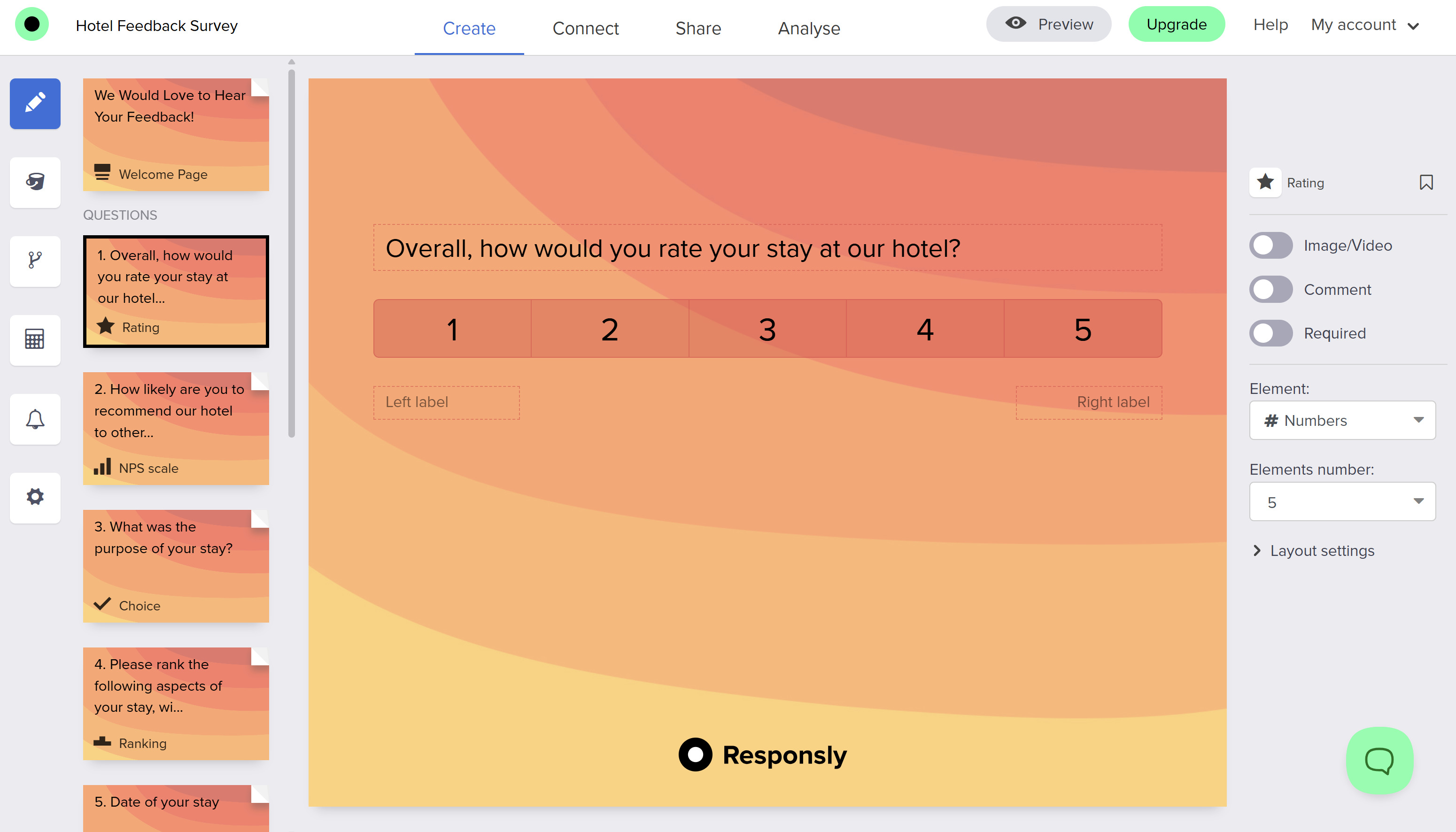The height and width of the screenshot is (832, 1456).
Task: Click the Hotel Feedback Survey title
Action: coord(156,25)
